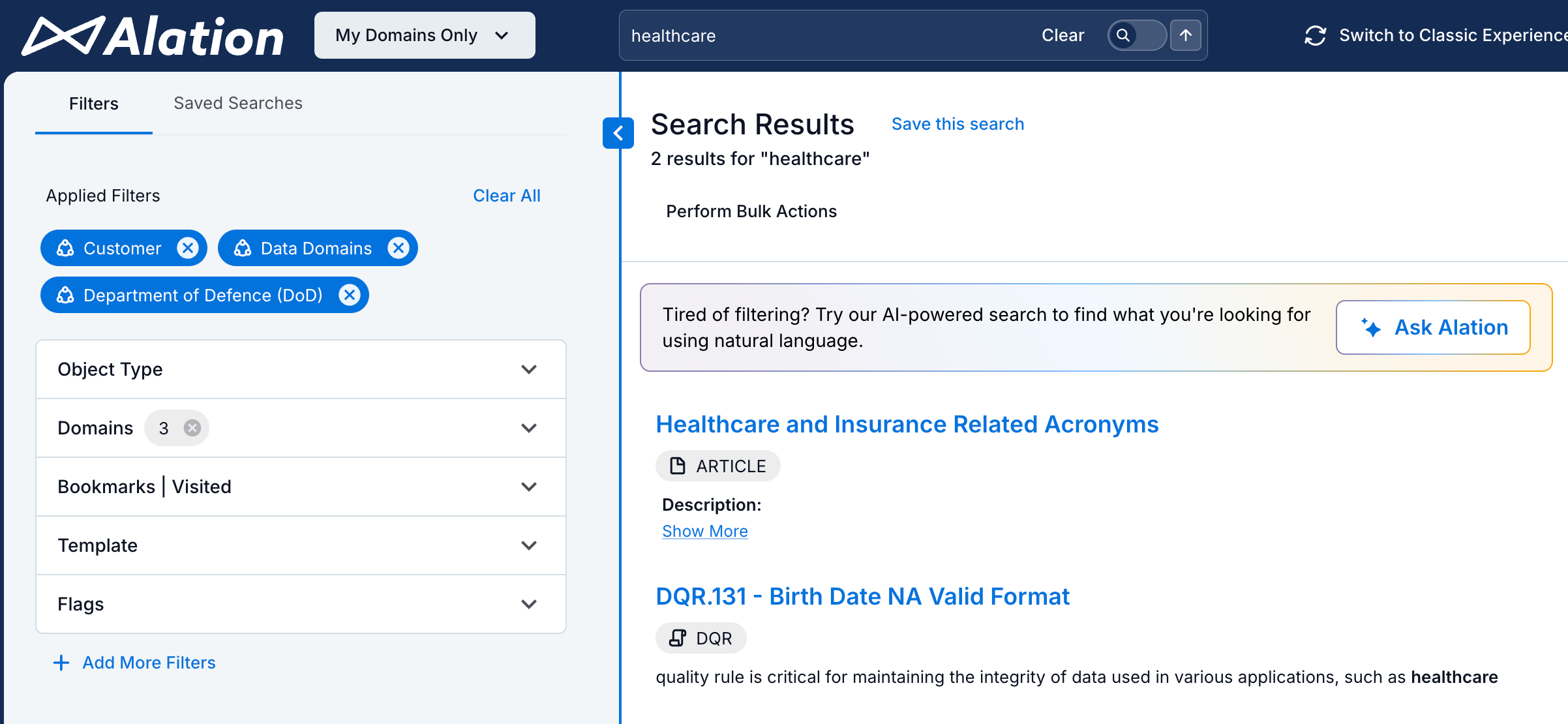Expand the Template filter section

point(529,545)
